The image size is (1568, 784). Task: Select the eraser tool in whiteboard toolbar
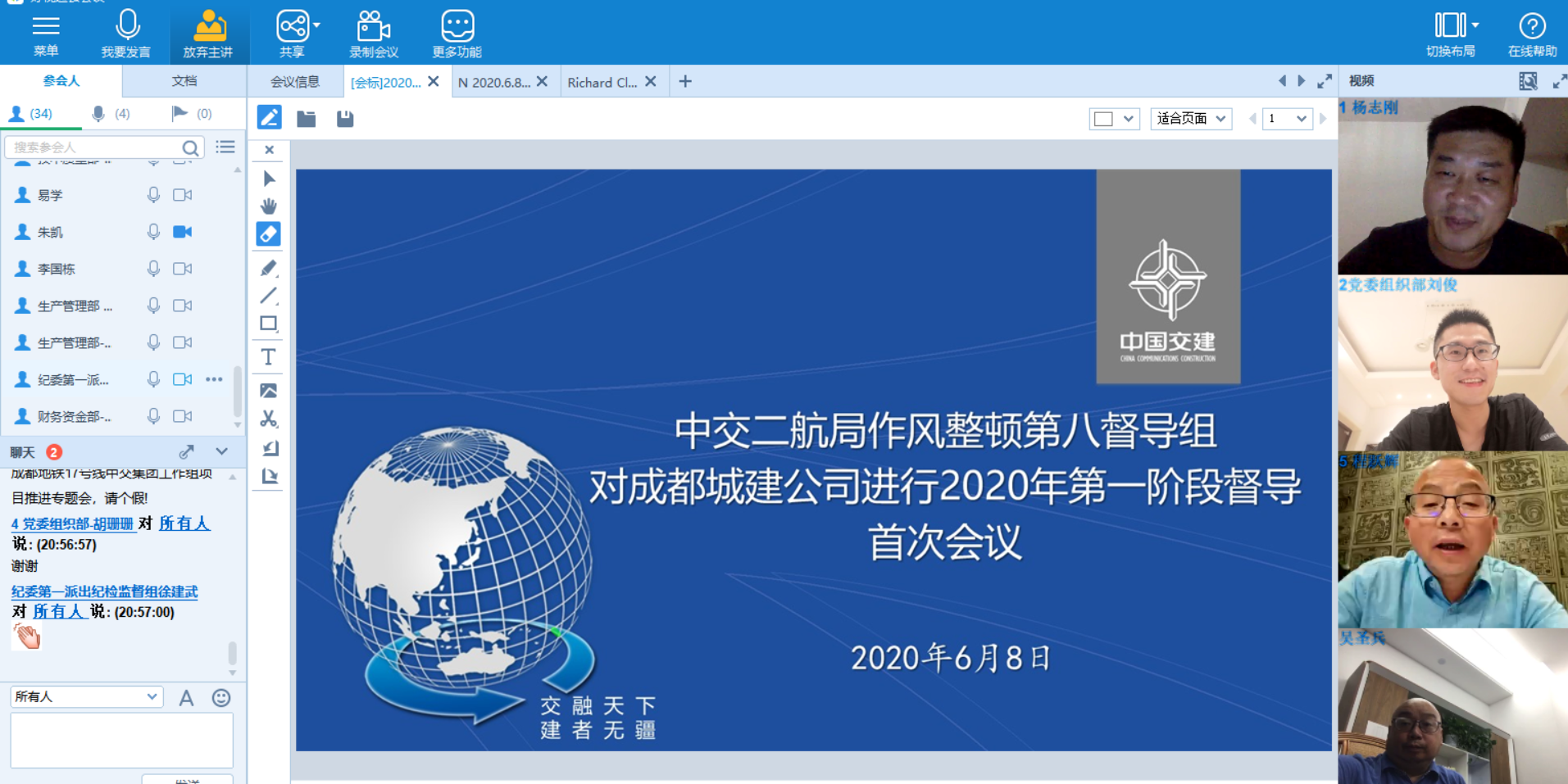coord(269,234)
